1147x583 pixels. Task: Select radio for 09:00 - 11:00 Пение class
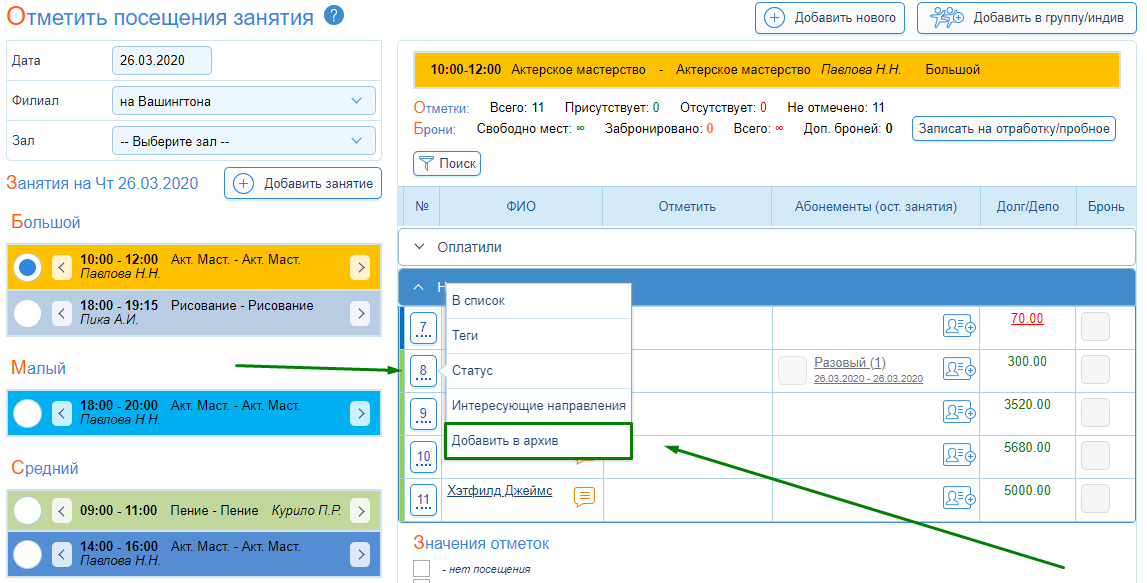pyautogui.click(x=28, y=511)
